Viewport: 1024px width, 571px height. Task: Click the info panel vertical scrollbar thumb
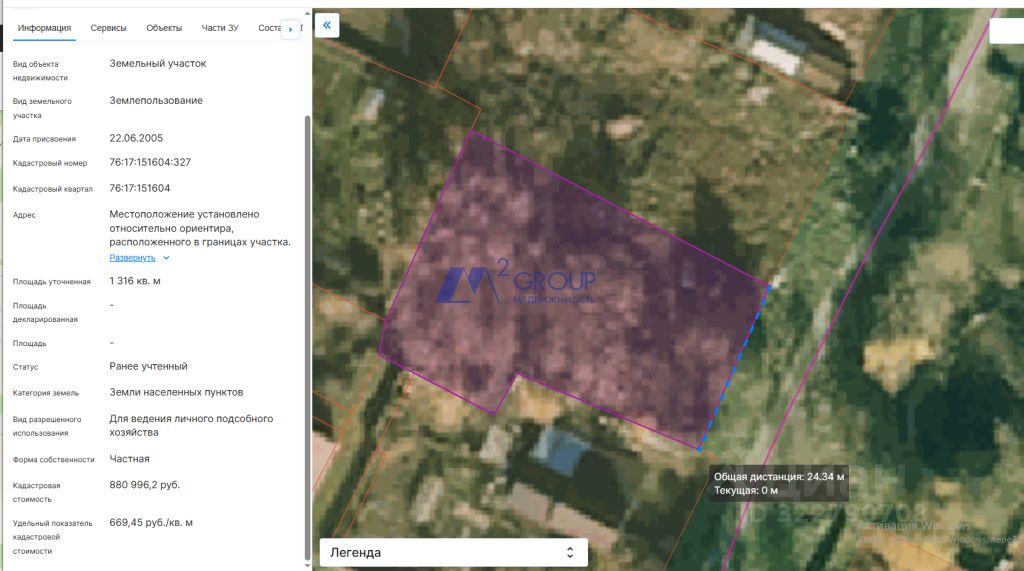[308, 336]
